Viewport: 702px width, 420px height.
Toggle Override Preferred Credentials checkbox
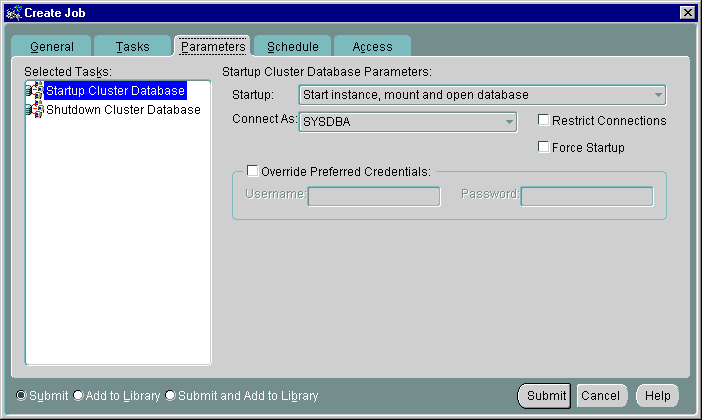coord(252,171)
